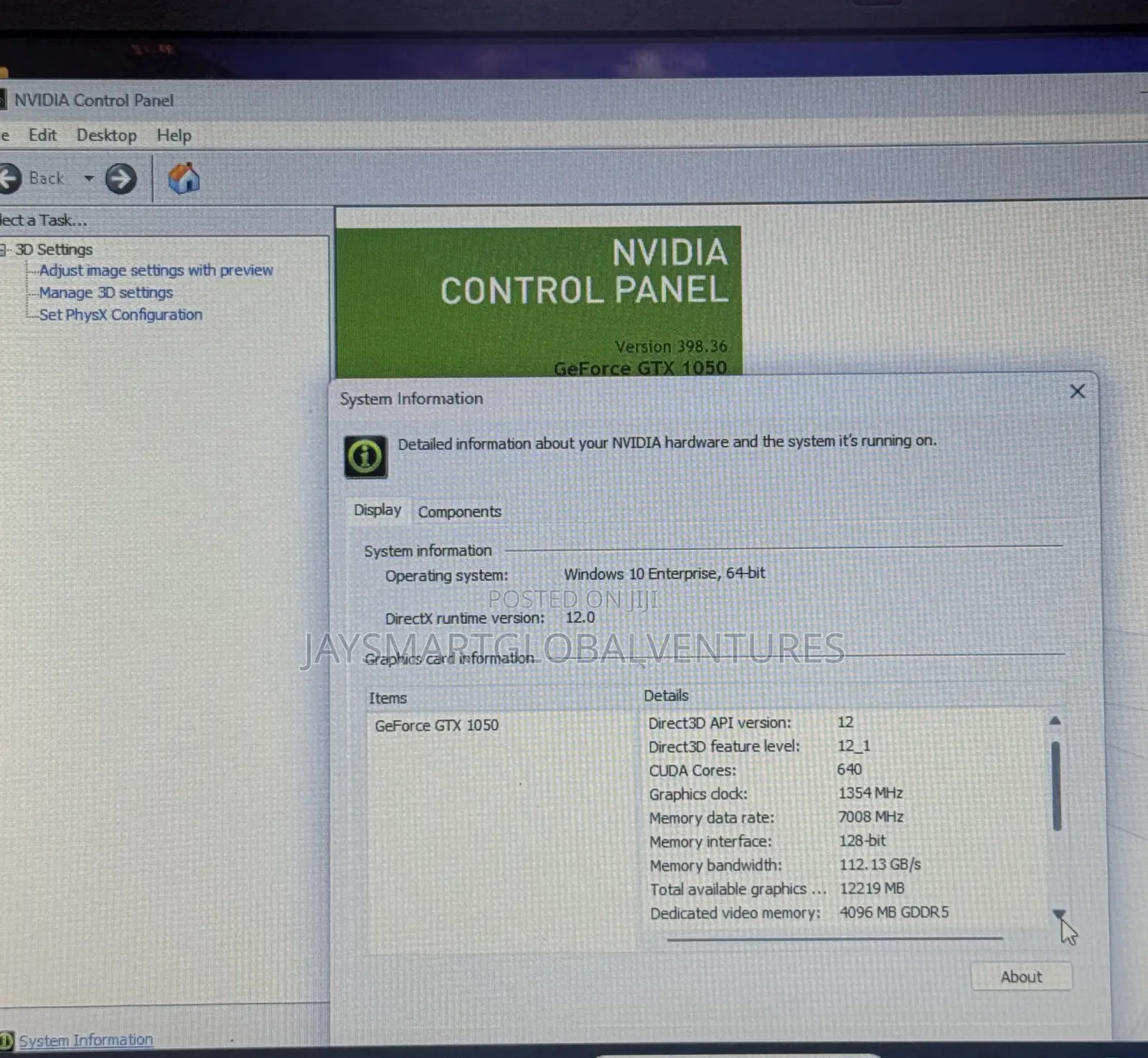Collapse the 3D Settings tree node

pos(4,250)
